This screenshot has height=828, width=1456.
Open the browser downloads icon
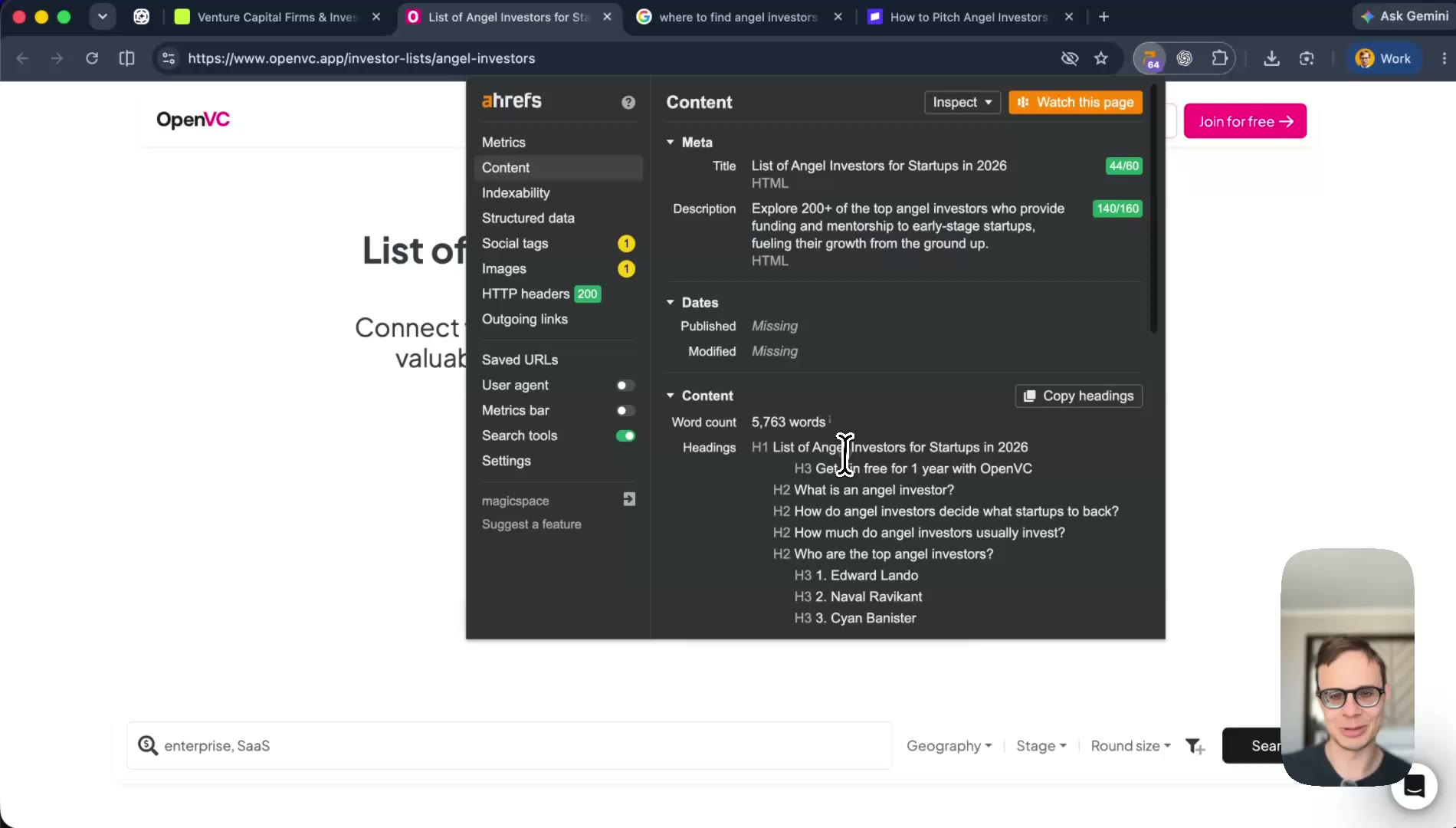(1271, 58)
